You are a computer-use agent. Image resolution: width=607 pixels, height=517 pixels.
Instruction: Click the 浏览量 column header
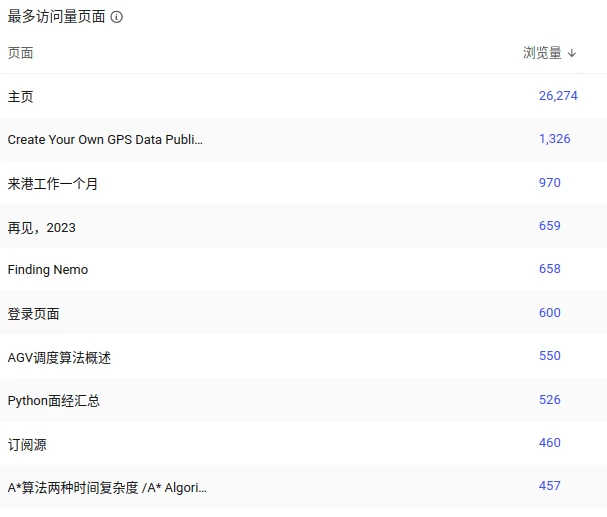[542, 53]
